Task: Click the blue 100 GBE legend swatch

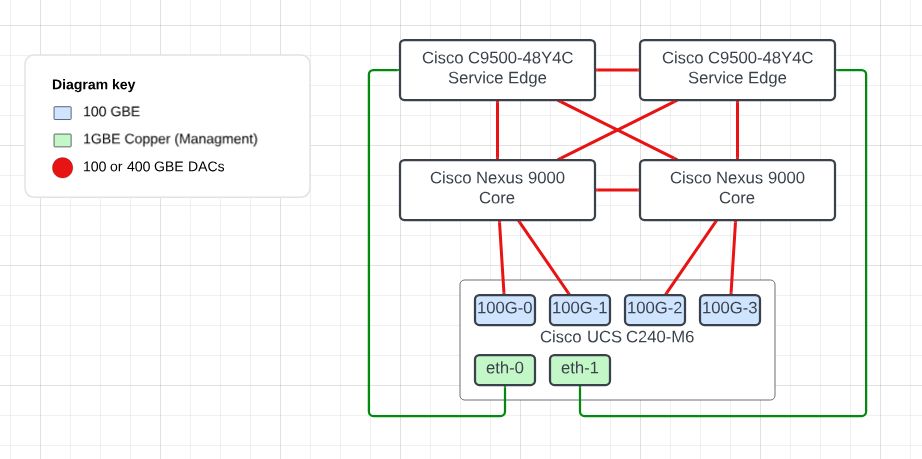Action: point(63,112)
